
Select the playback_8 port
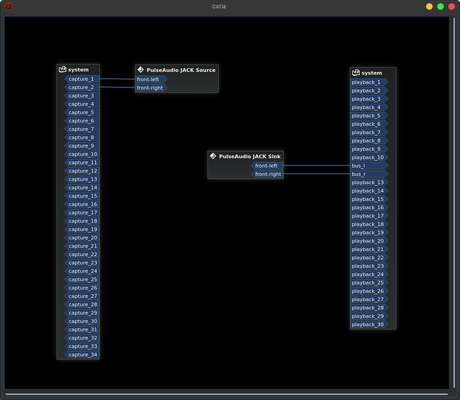coord(369,141)
